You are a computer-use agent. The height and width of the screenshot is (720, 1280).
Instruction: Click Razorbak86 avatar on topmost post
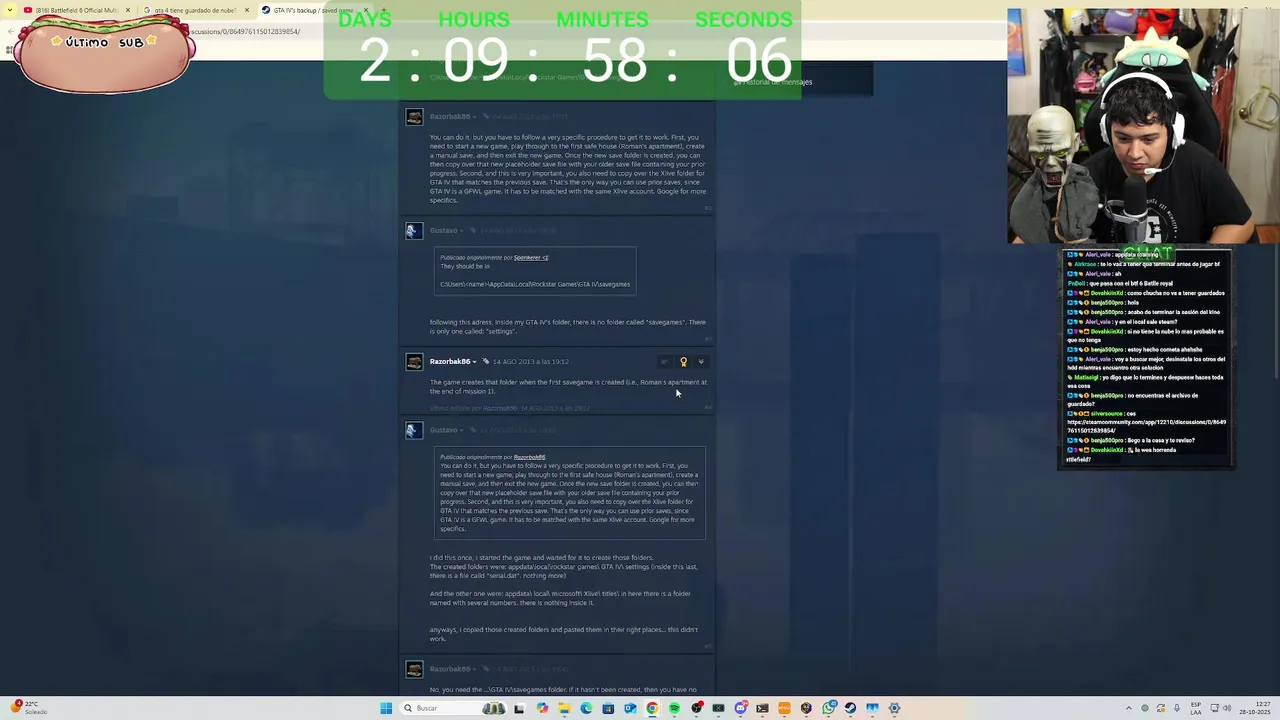point(414,117)
